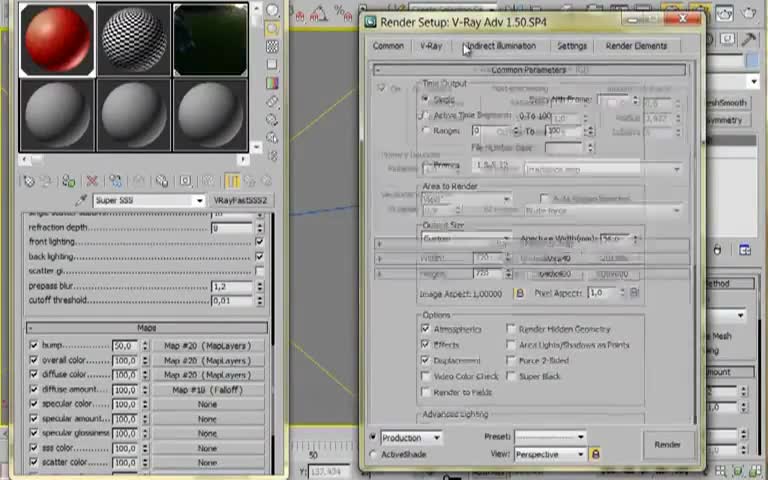The image size is (768, 480).
Task: Uncheck the Displacement option
Action: tap(425, 360)
